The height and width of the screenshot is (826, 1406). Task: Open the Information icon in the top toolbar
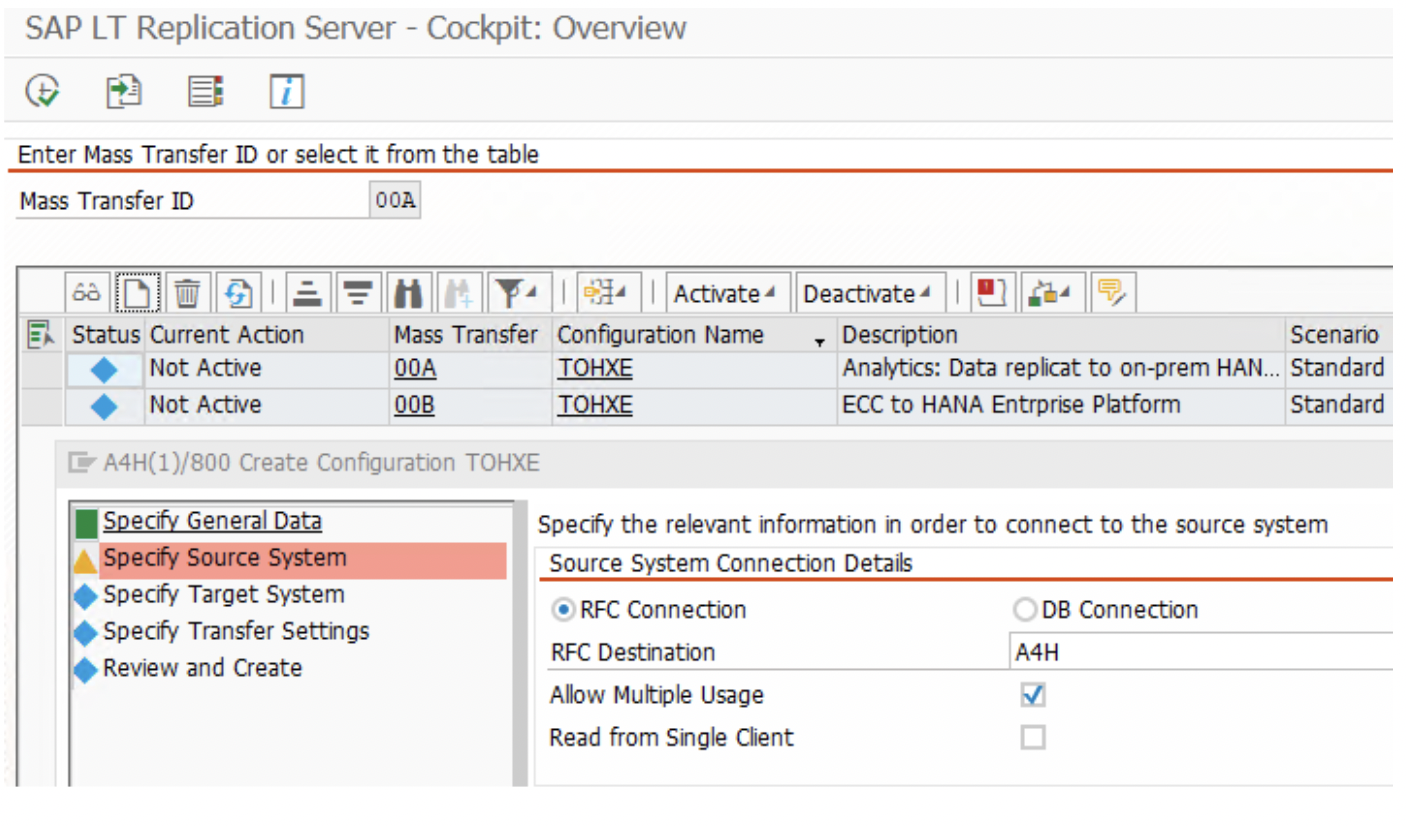click(x=287, y=92)
